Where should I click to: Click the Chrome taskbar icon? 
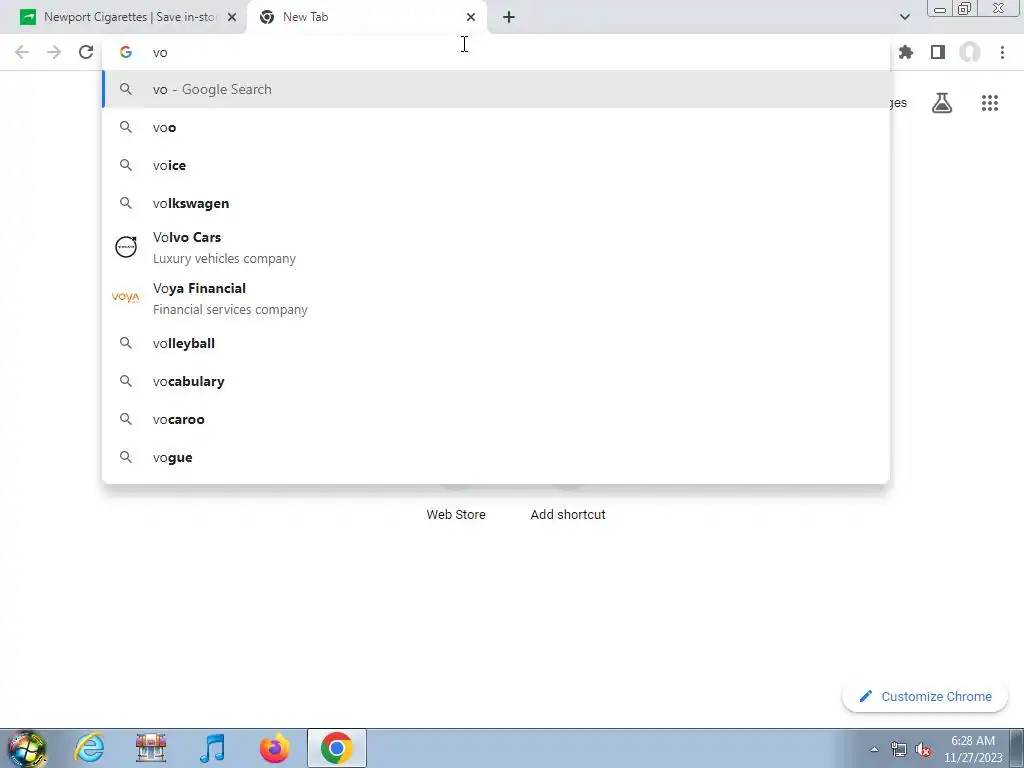click(x=336, y=748)
